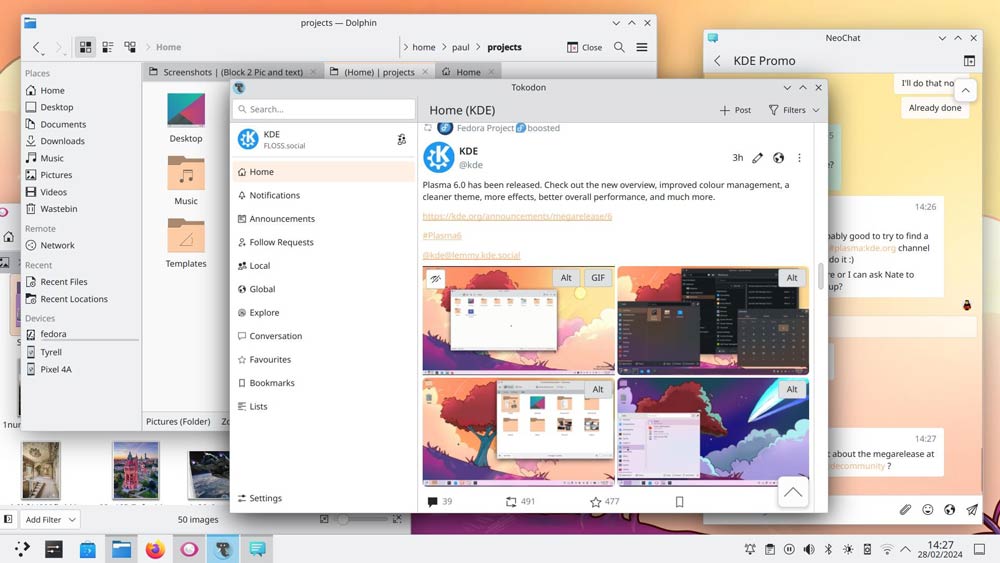Open Notifications in Tokodon sidebar
Image resolution: width=1000 pixels, height=563 pixels.
pyautogui.click(x=274, y=195)
